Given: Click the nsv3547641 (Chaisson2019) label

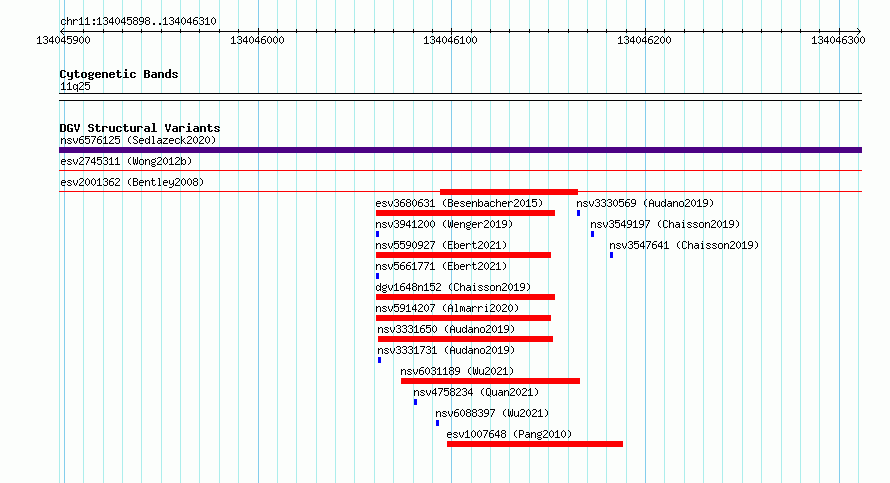Looking at the screenshot, I should [x=684, y=245].
